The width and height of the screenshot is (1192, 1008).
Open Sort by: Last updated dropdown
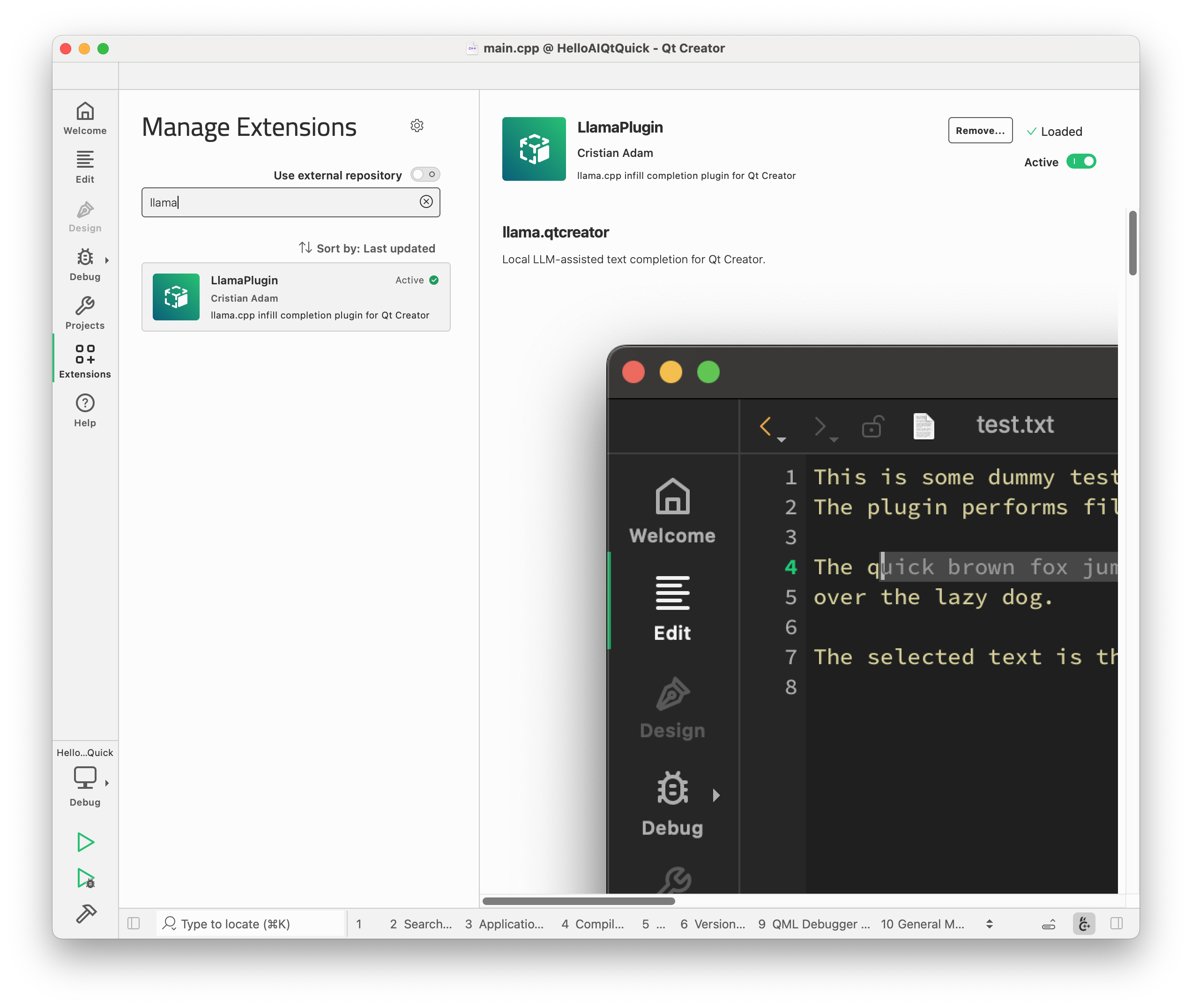pos(375,248)
